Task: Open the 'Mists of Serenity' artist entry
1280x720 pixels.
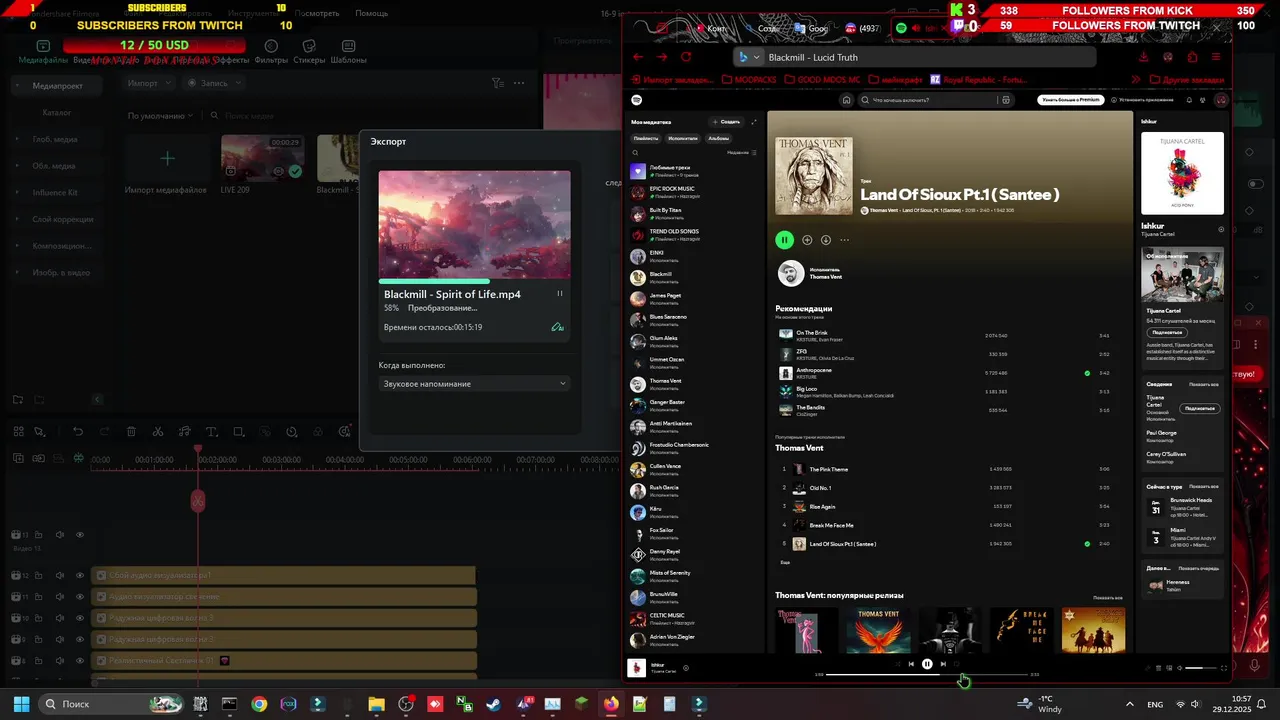Action: point(693,576)
